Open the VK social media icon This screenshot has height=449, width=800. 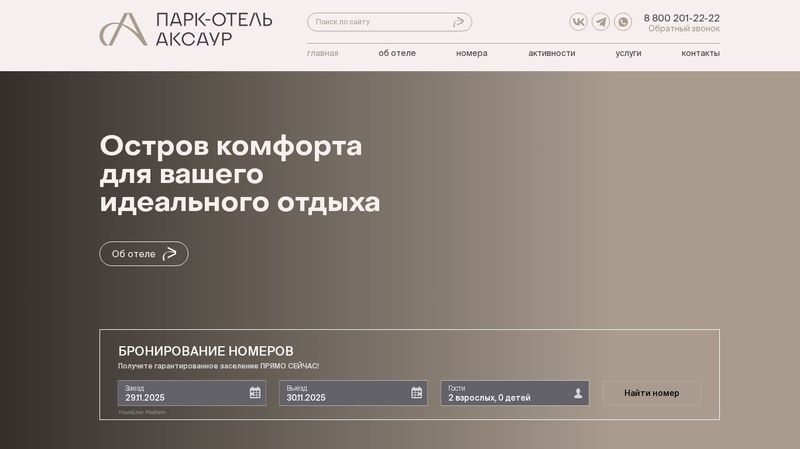[578, 22]
